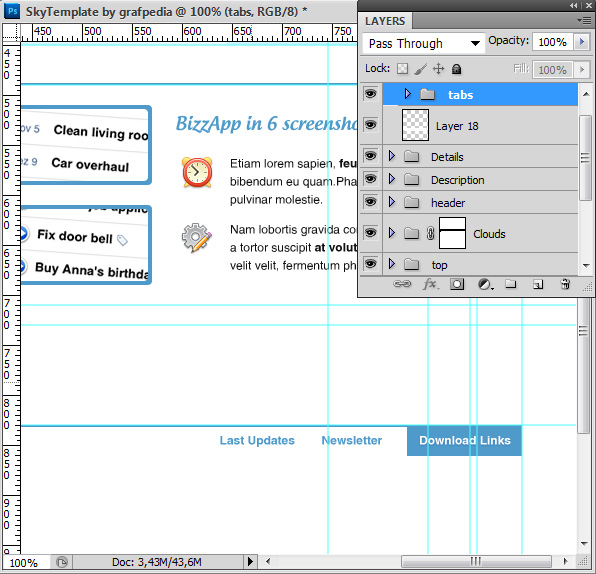Click Lock image pixels brush icon

420,69
